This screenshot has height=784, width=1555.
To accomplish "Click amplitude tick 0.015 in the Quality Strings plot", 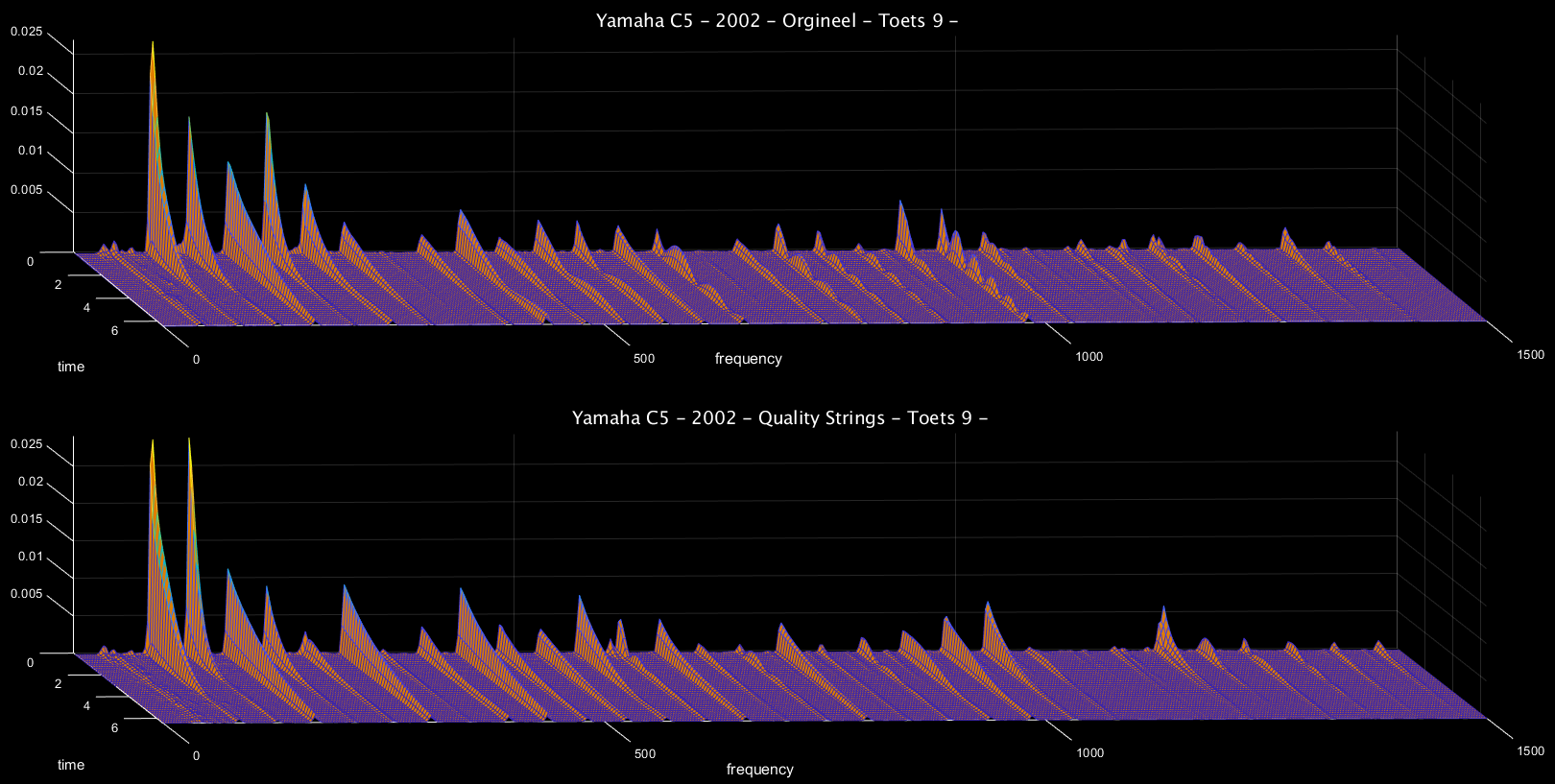I will 26,519.
